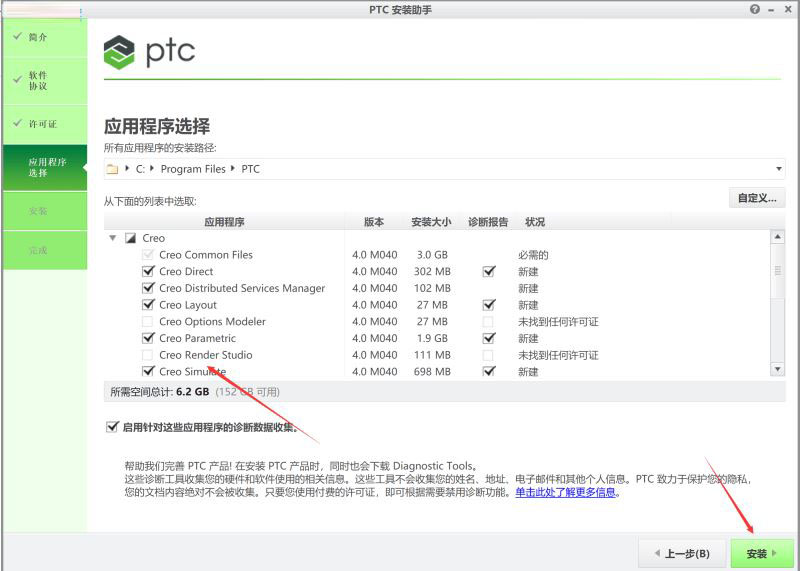Image resolution: width=800 pixels, height=571 pixels.
Task: Click Program Files in the install path
Action: 193,169
